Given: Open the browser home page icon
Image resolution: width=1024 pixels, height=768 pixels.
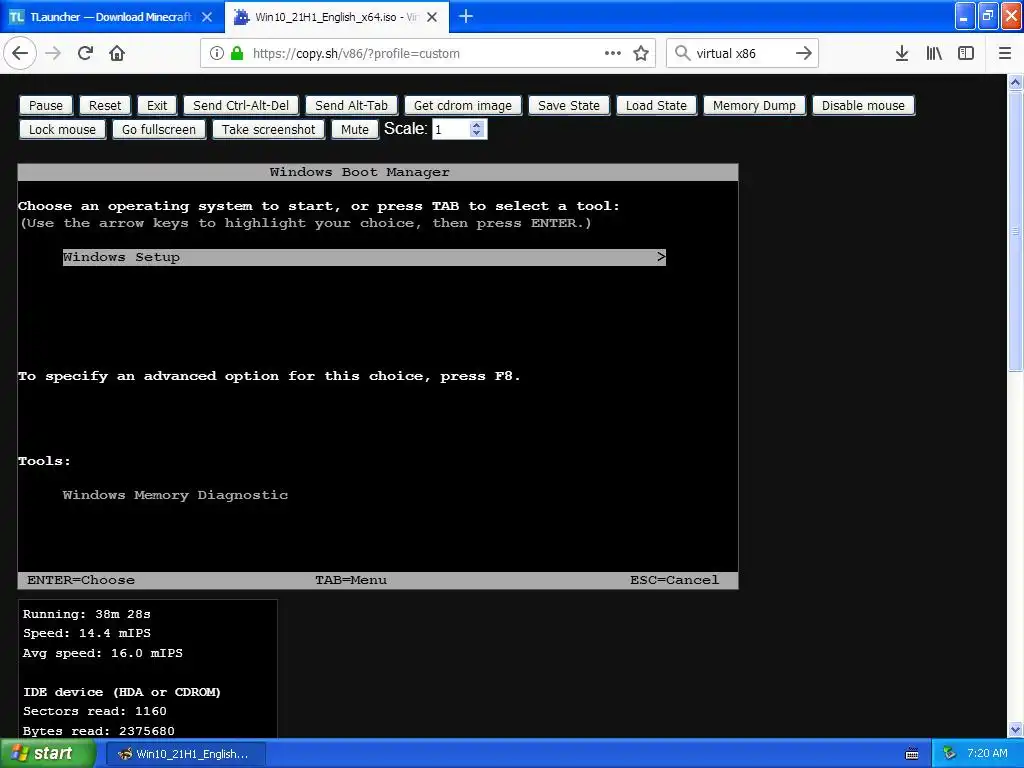Looking at the screenshot, I should [117, 53].
